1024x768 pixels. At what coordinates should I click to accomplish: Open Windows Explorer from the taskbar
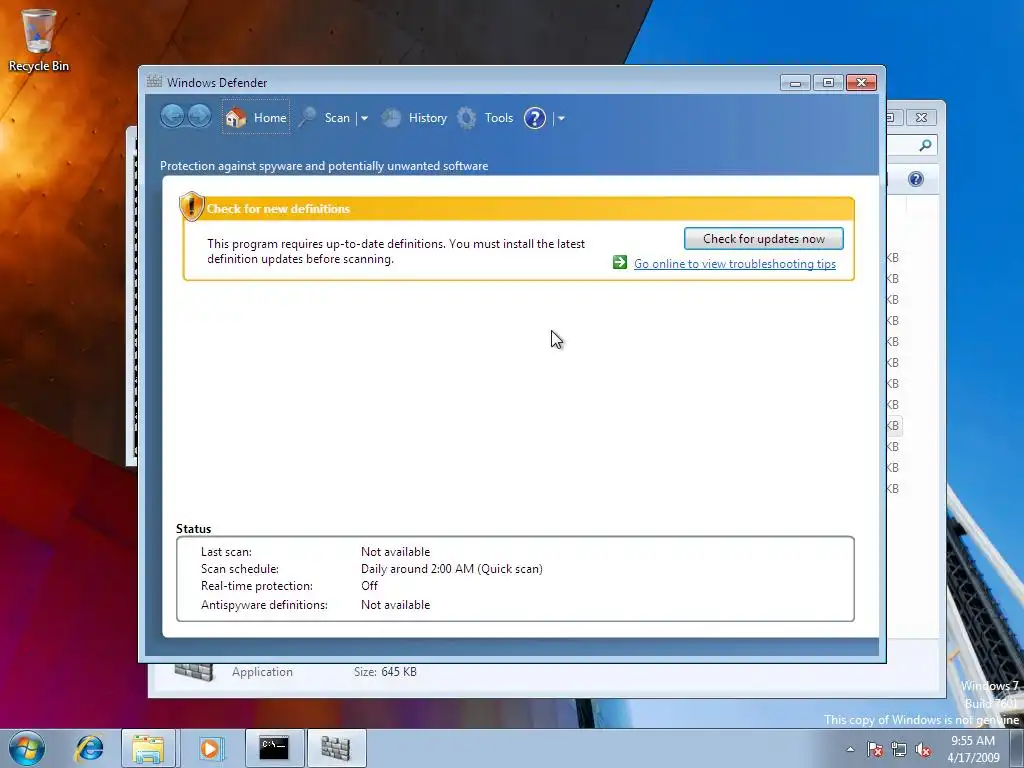(x=148, y=748)
